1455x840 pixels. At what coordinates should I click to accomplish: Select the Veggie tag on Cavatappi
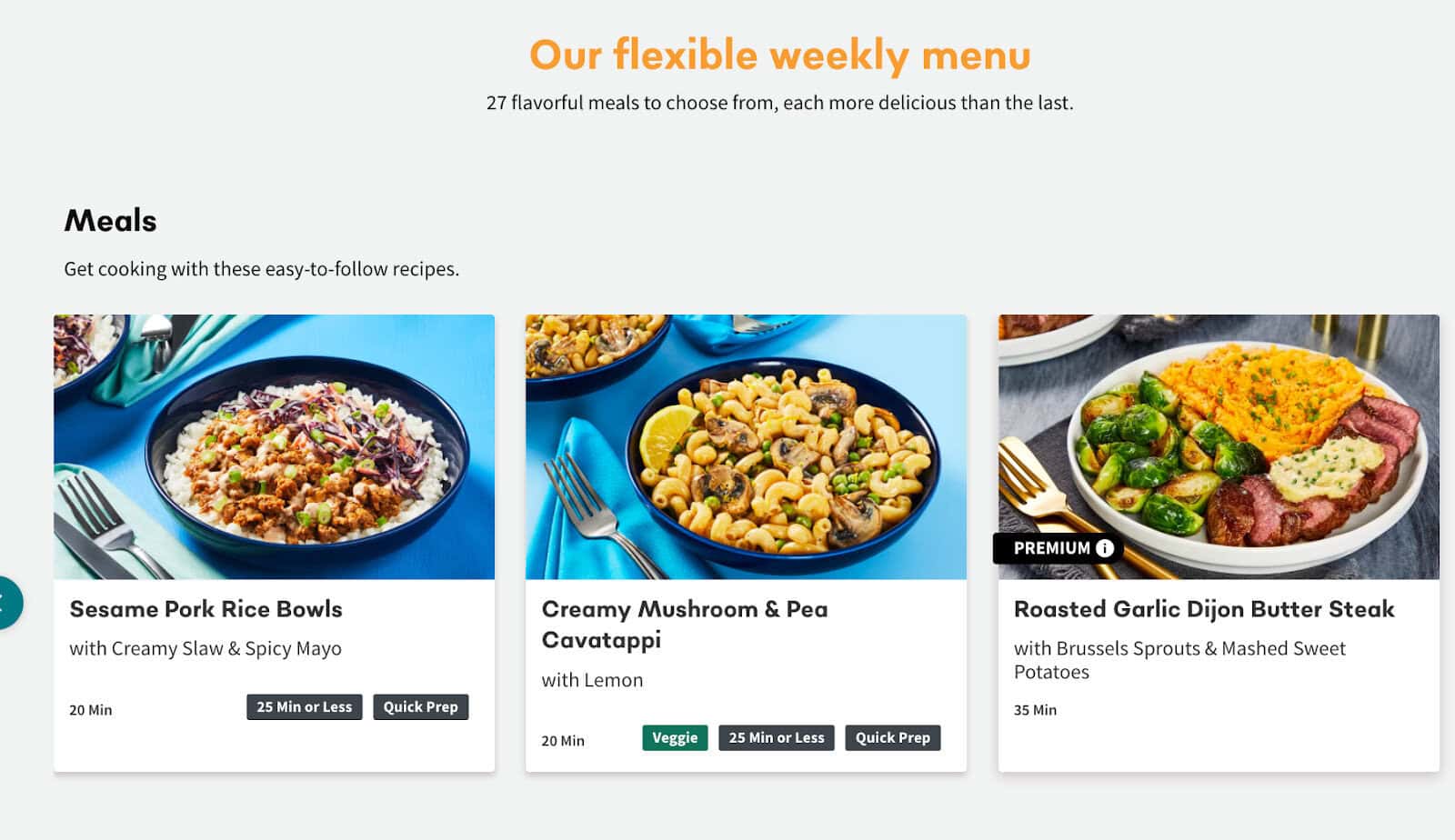(x=675, y=737)
